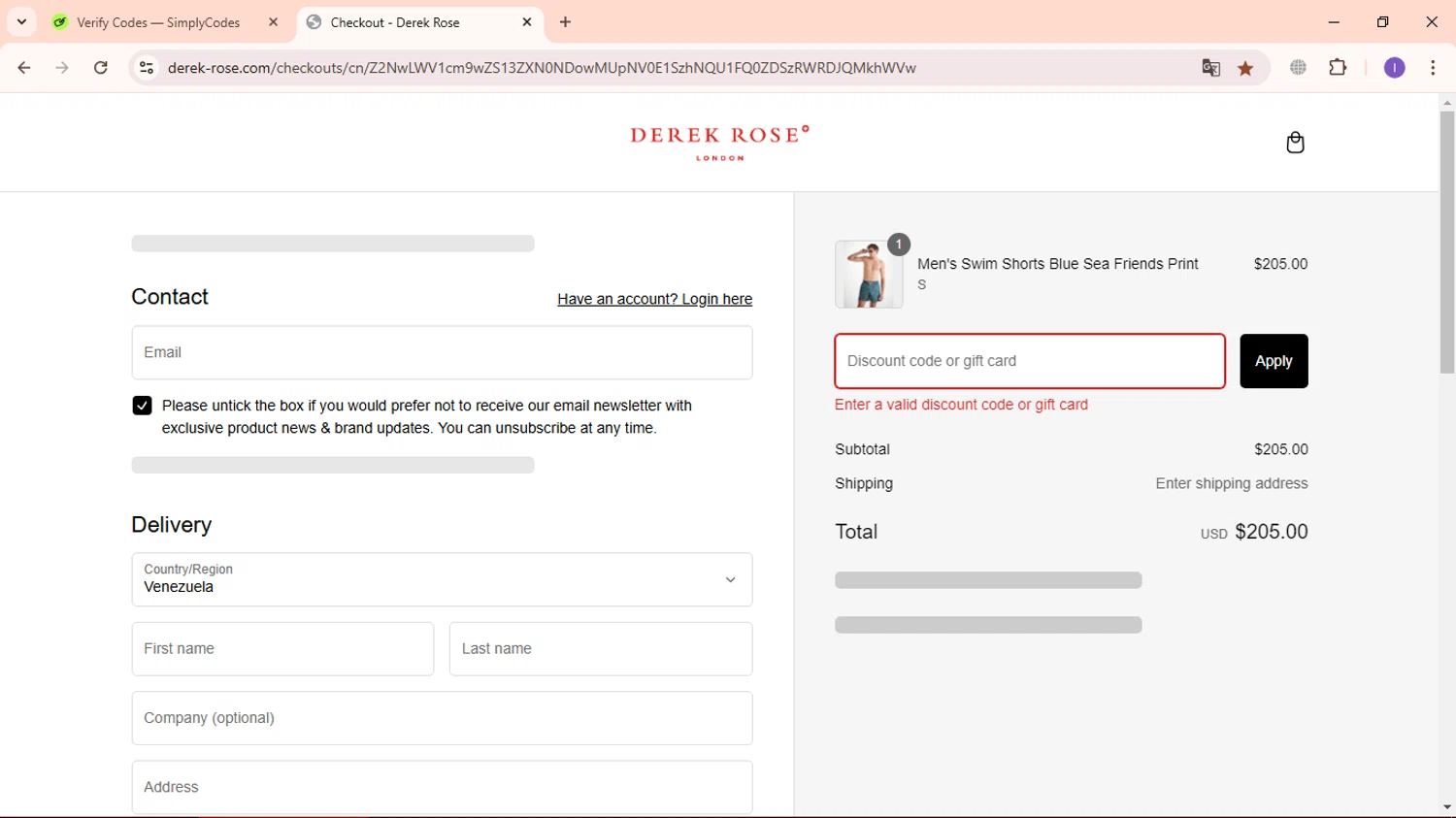Click the Subtotal label
Screen dimensions: 1456x818
point(862,449)
